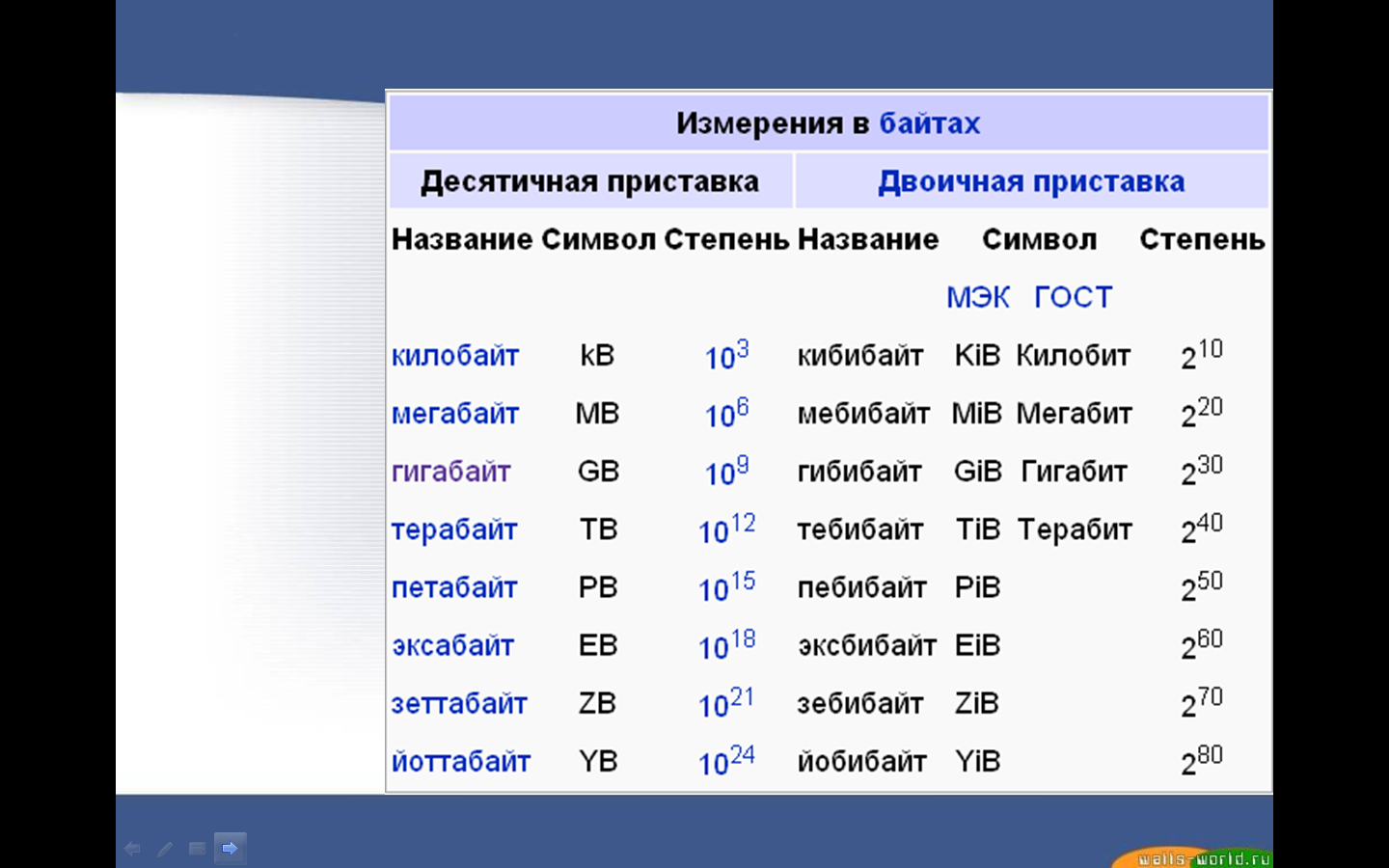Select the 2⁸⁰ power cell
1389x868 pixels.
1202,761
